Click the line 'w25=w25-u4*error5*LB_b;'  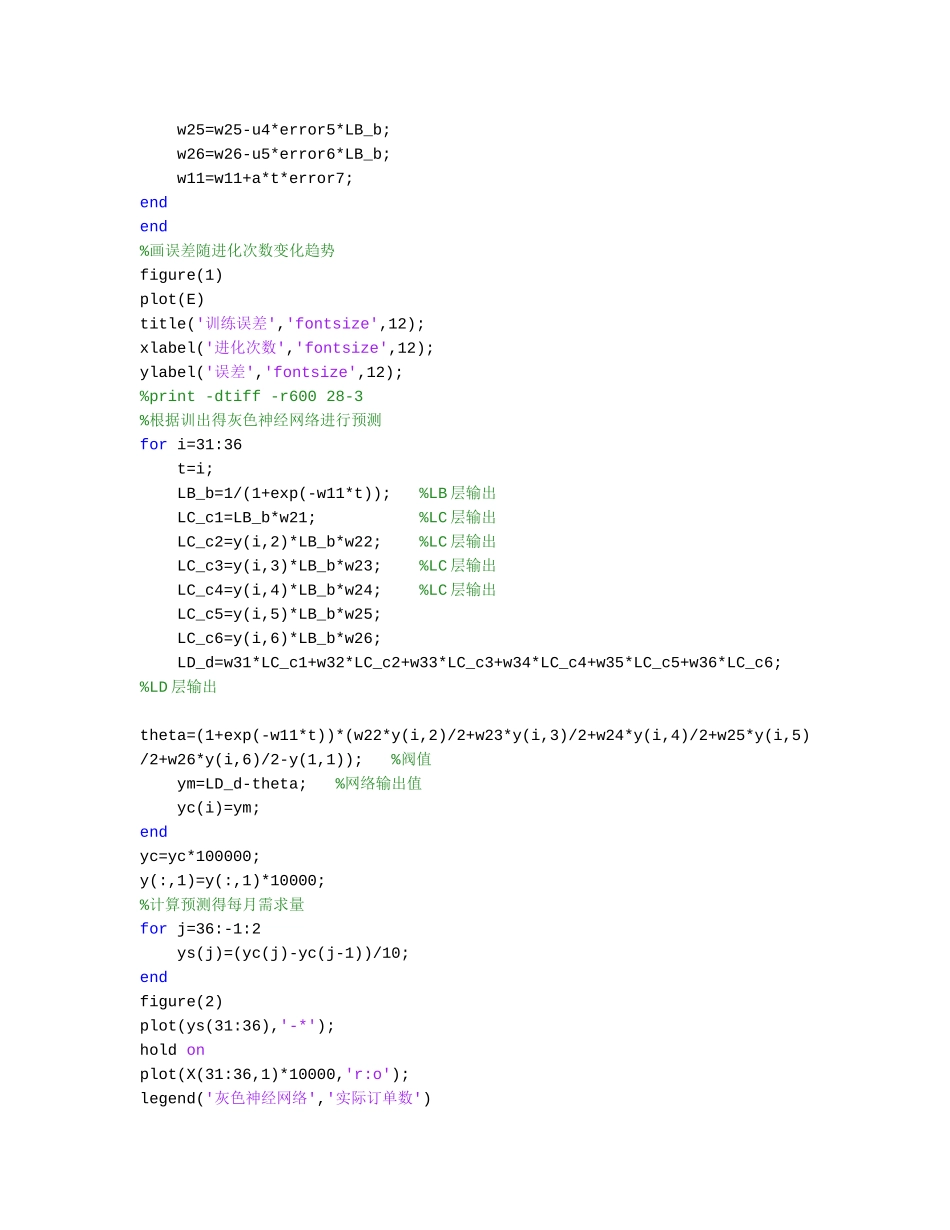point(284,130)
